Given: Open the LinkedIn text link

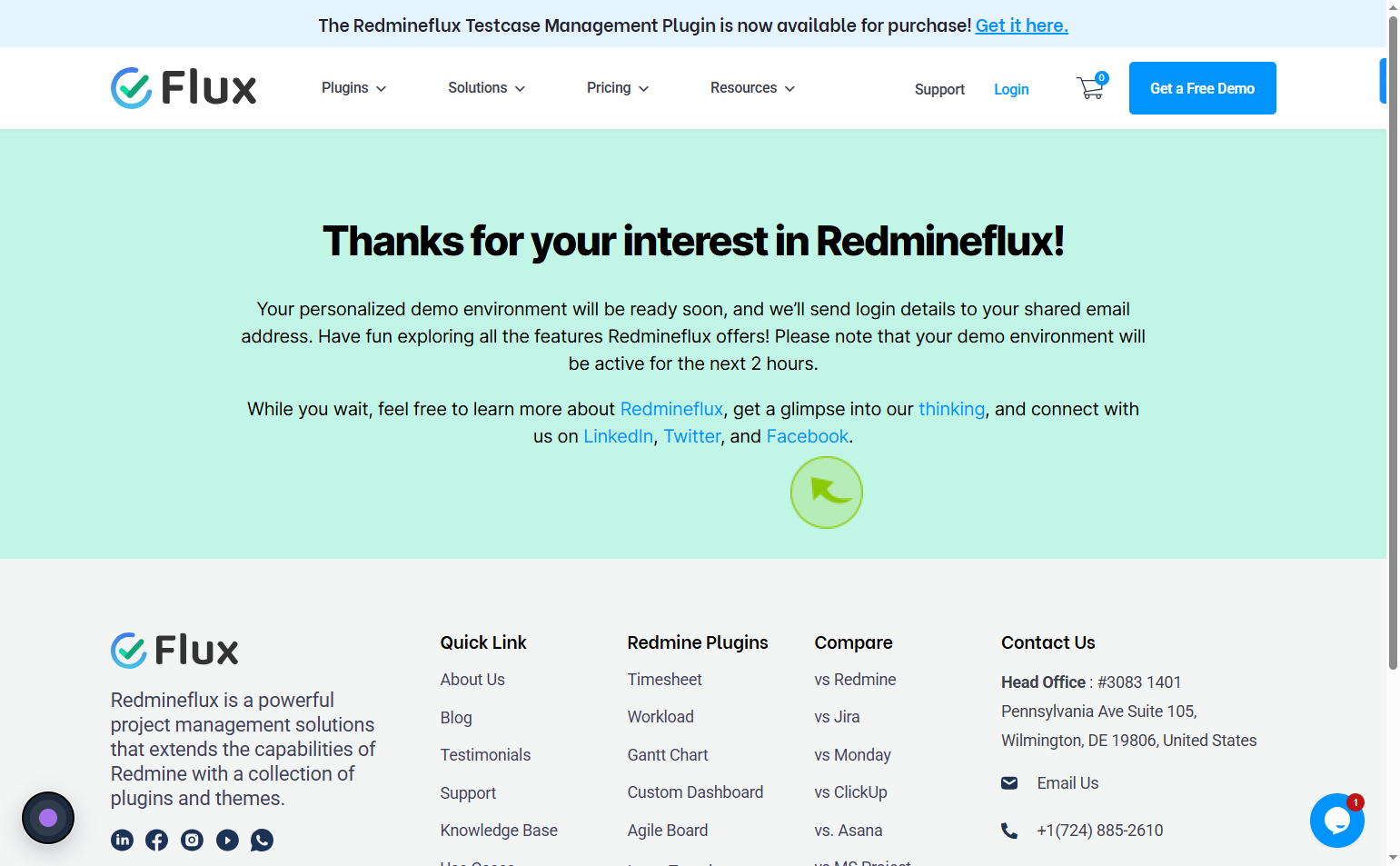Looking at the screenshot, I should tap(618, 436).
